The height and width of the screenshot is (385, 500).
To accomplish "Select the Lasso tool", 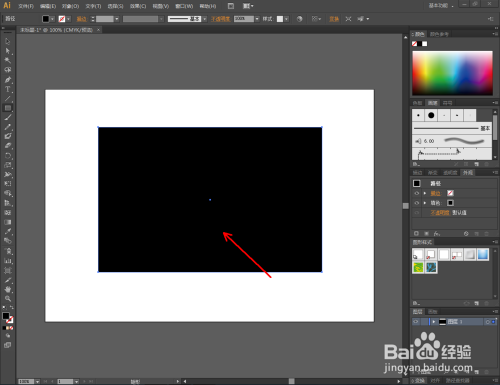I will pos(8,70).
